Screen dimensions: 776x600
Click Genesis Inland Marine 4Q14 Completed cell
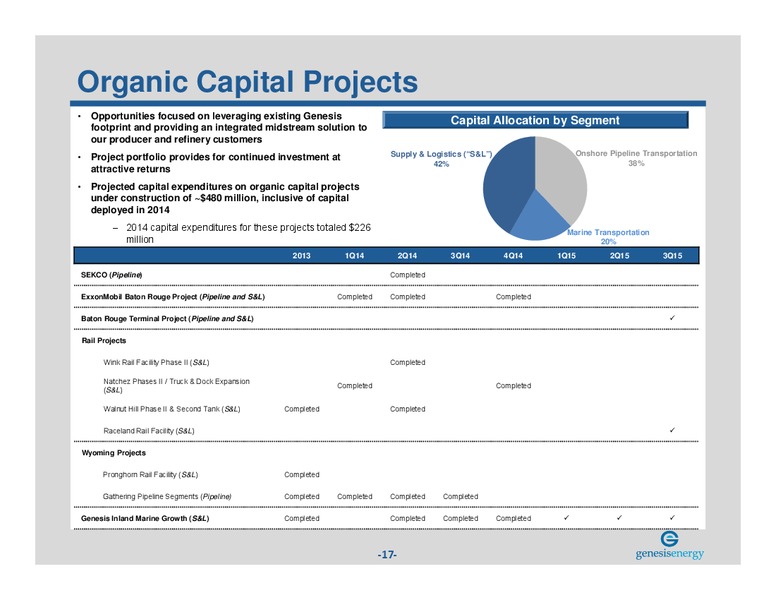pos(513,518)
